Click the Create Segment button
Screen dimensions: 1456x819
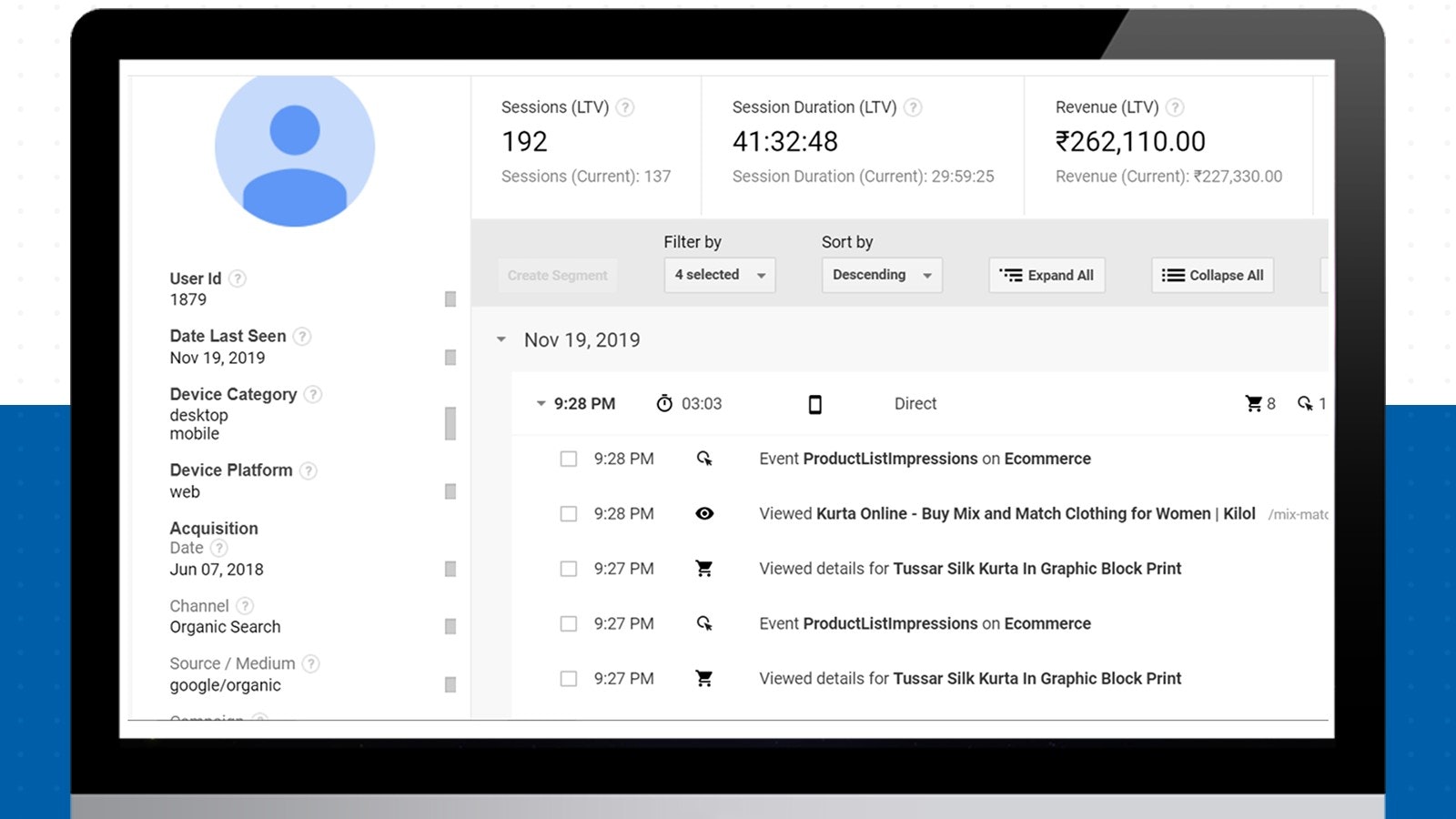pyautogui.click(x=557, y=275)
